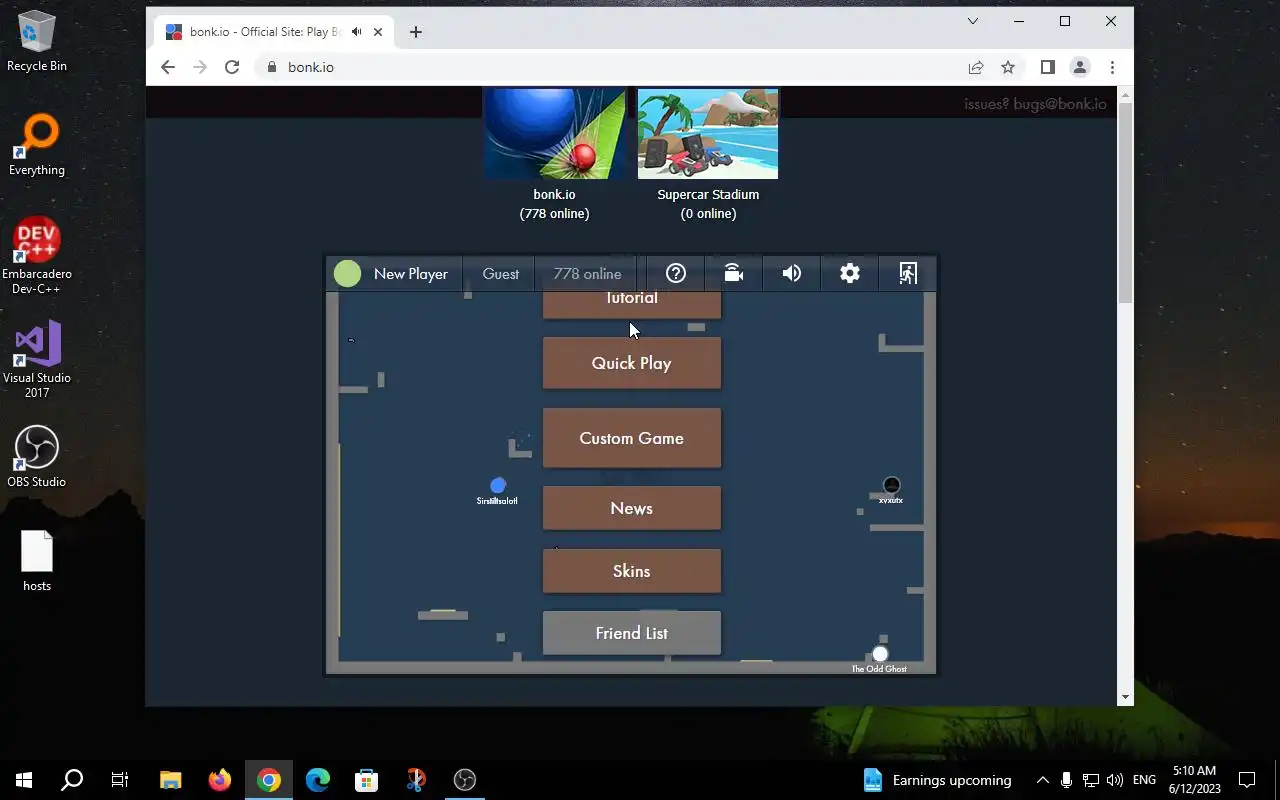Open the Recycle Bin desktop icon

pos(37,42)
